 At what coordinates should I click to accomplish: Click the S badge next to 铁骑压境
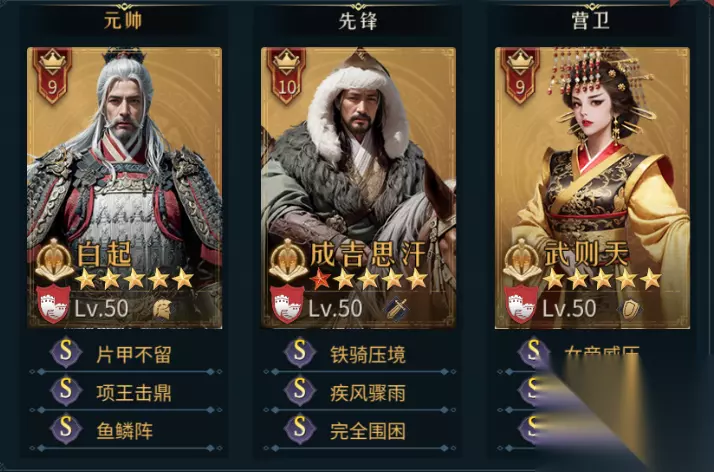(300, 352)
